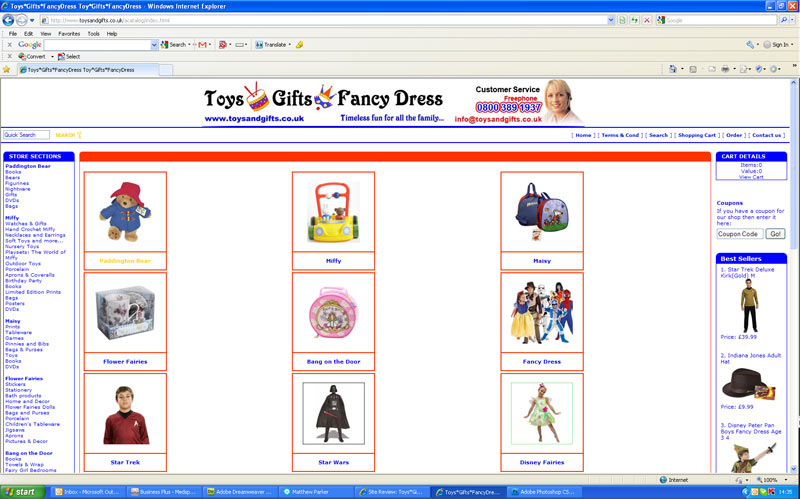Expand the Sign In dropdown
Image resolution: width=800 pixels, height=499 pixels.
792,44
